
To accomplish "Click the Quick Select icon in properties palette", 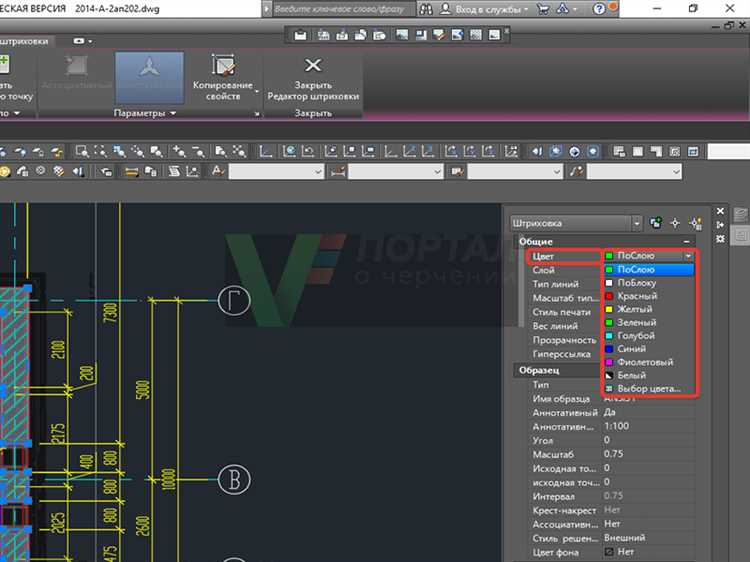I will (x=695, y=223).
